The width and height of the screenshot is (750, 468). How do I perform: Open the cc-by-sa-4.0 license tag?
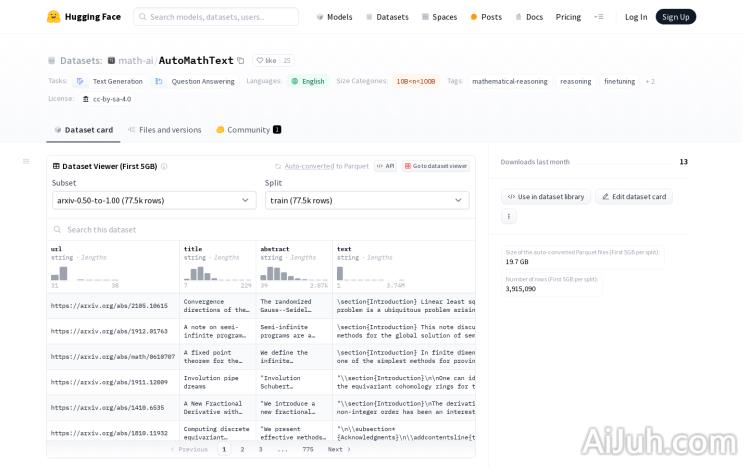(x=111, y=99)
